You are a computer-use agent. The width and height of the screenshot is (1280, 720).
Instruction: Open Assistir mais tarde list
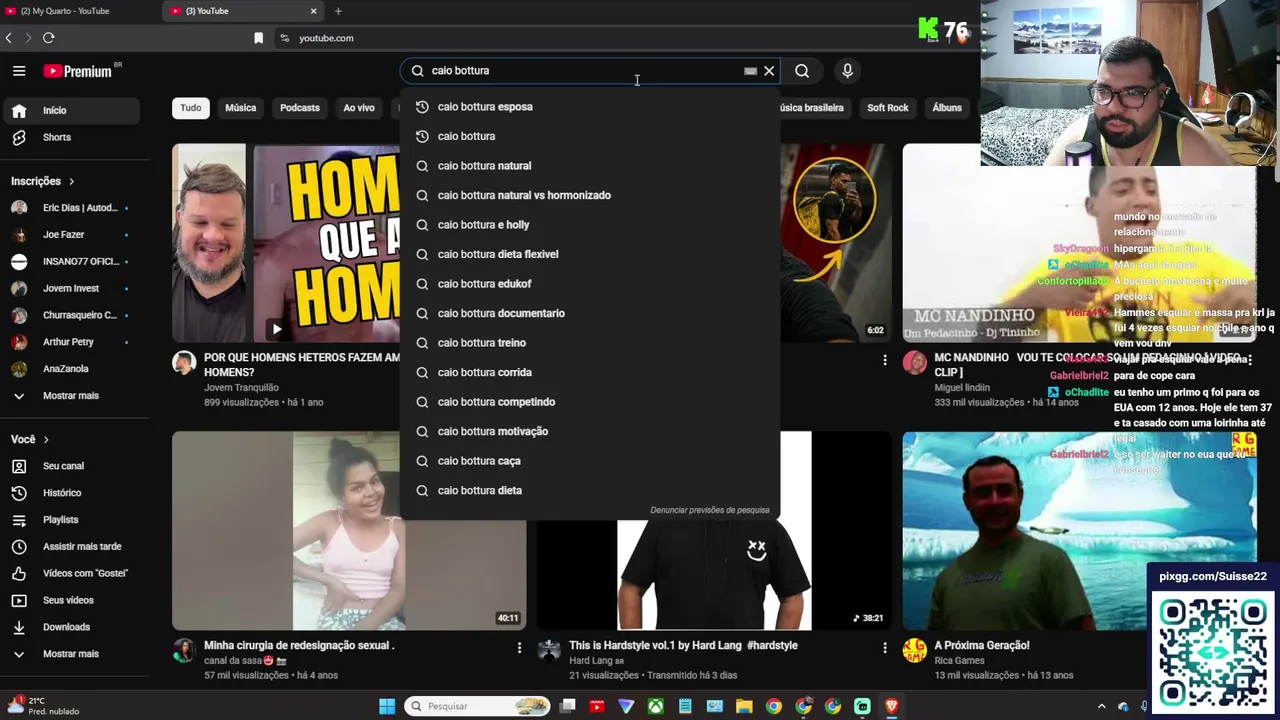point(72,547)
